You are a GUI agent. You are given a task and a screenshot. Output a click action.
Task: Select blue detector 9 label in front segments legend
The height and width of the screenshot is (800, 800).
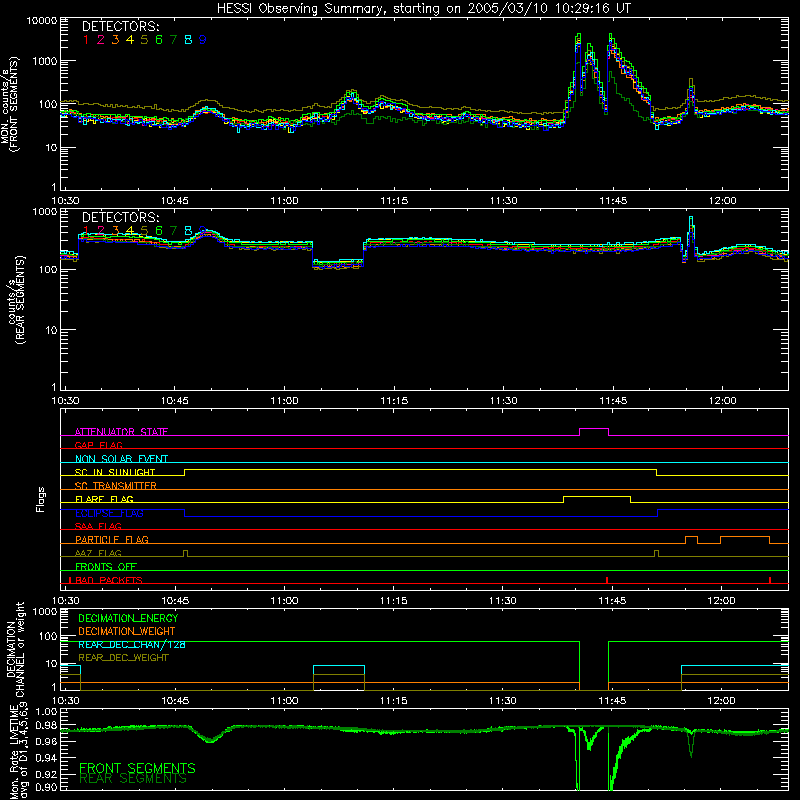coord(203,40)
